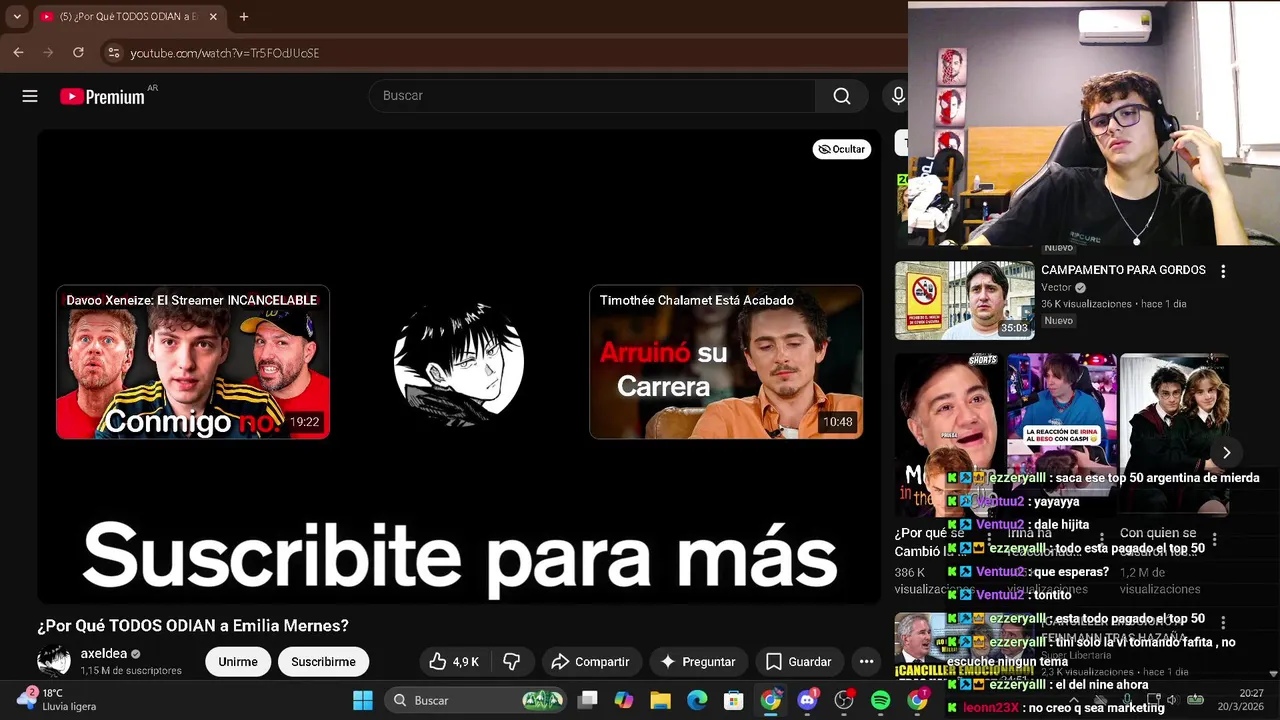The image size is (1280, 720).
Task: Open File Explorer from taskbar
Action: coord(660,700)
